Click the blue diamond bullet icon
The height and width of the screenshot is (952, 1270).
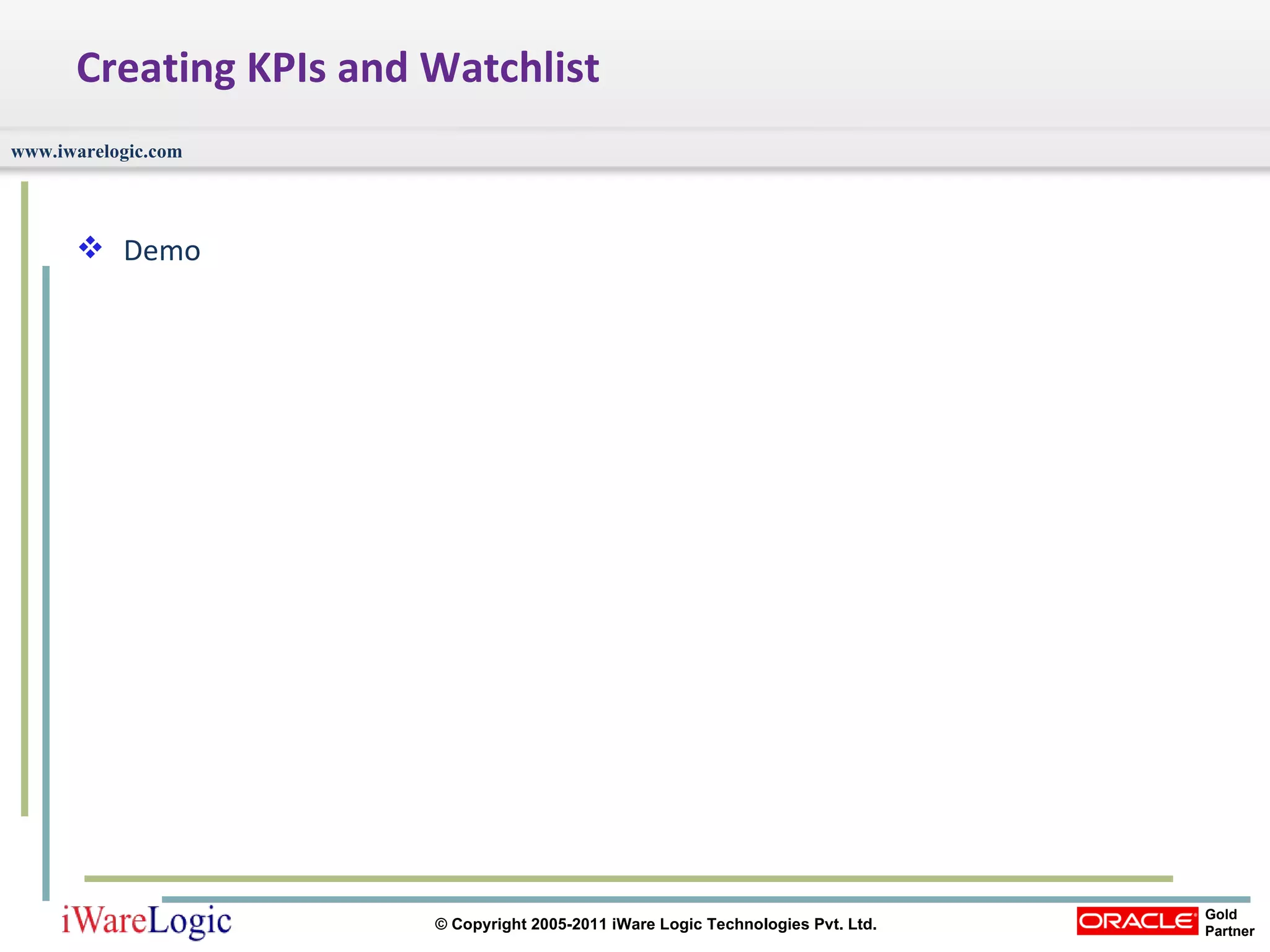click(x=91, y=247)
